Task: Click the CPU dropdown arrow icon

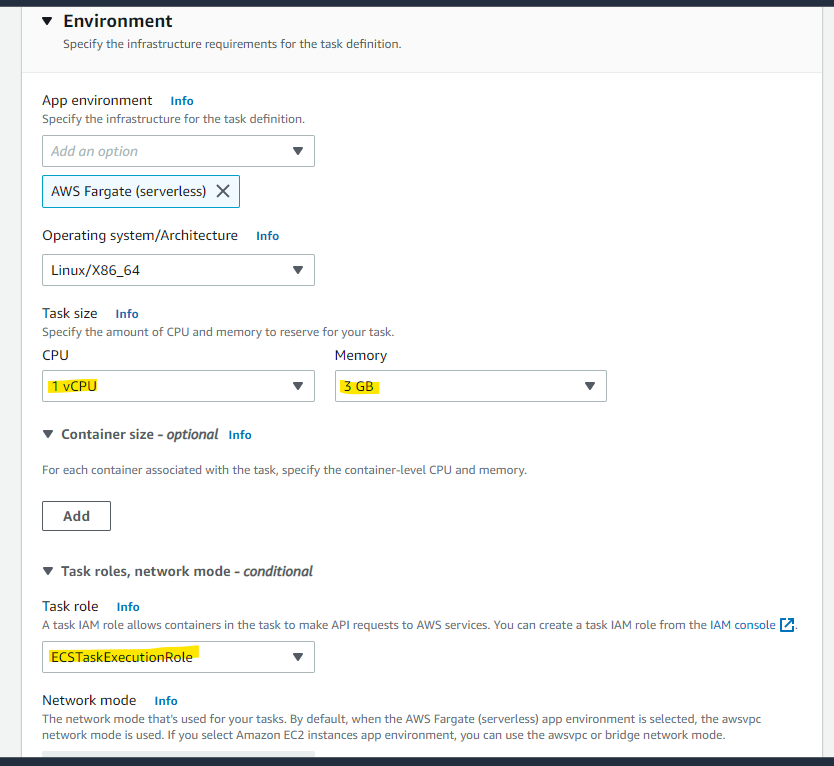Action: point(297,386)
